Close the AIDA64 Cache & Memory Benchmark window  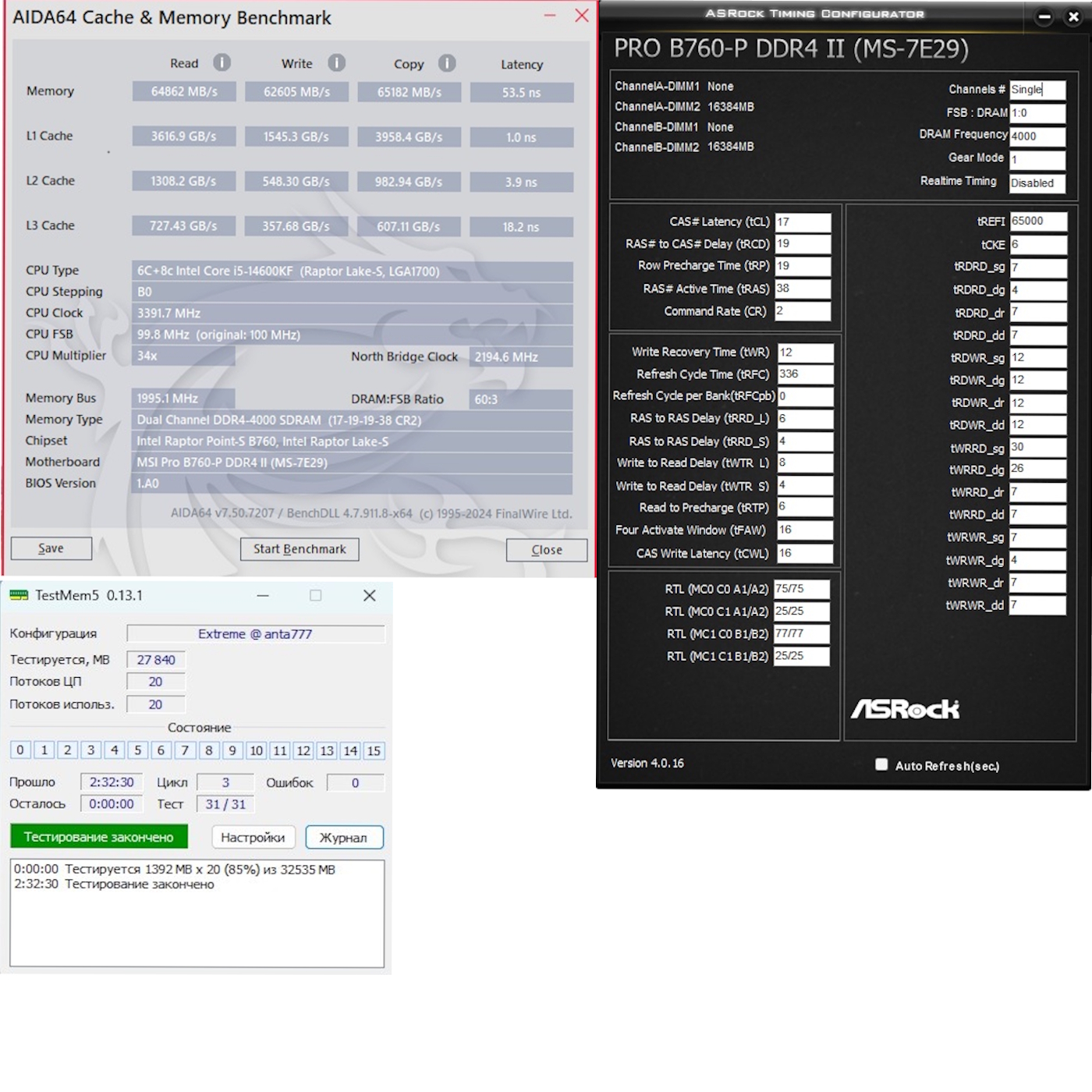(582, 16)
